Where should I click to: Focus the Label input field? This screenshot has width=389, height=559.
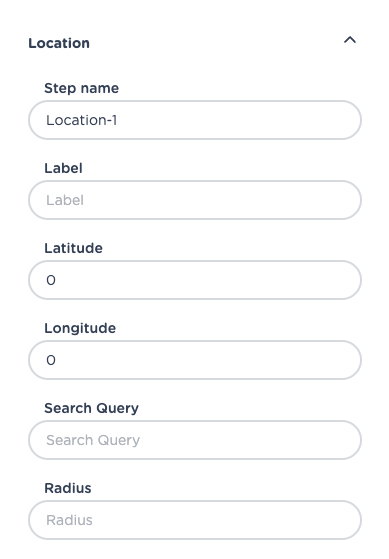pos(195,200)
